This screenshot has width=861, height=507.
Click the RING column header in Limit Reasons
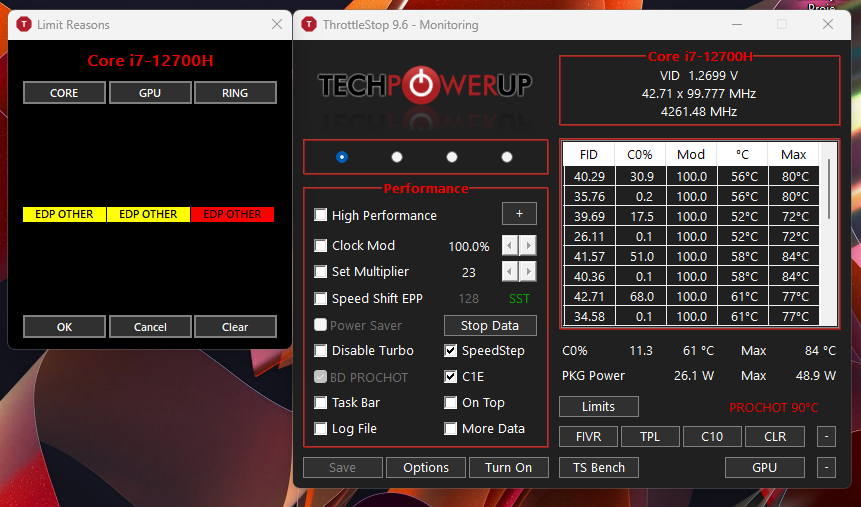[235, 93]
